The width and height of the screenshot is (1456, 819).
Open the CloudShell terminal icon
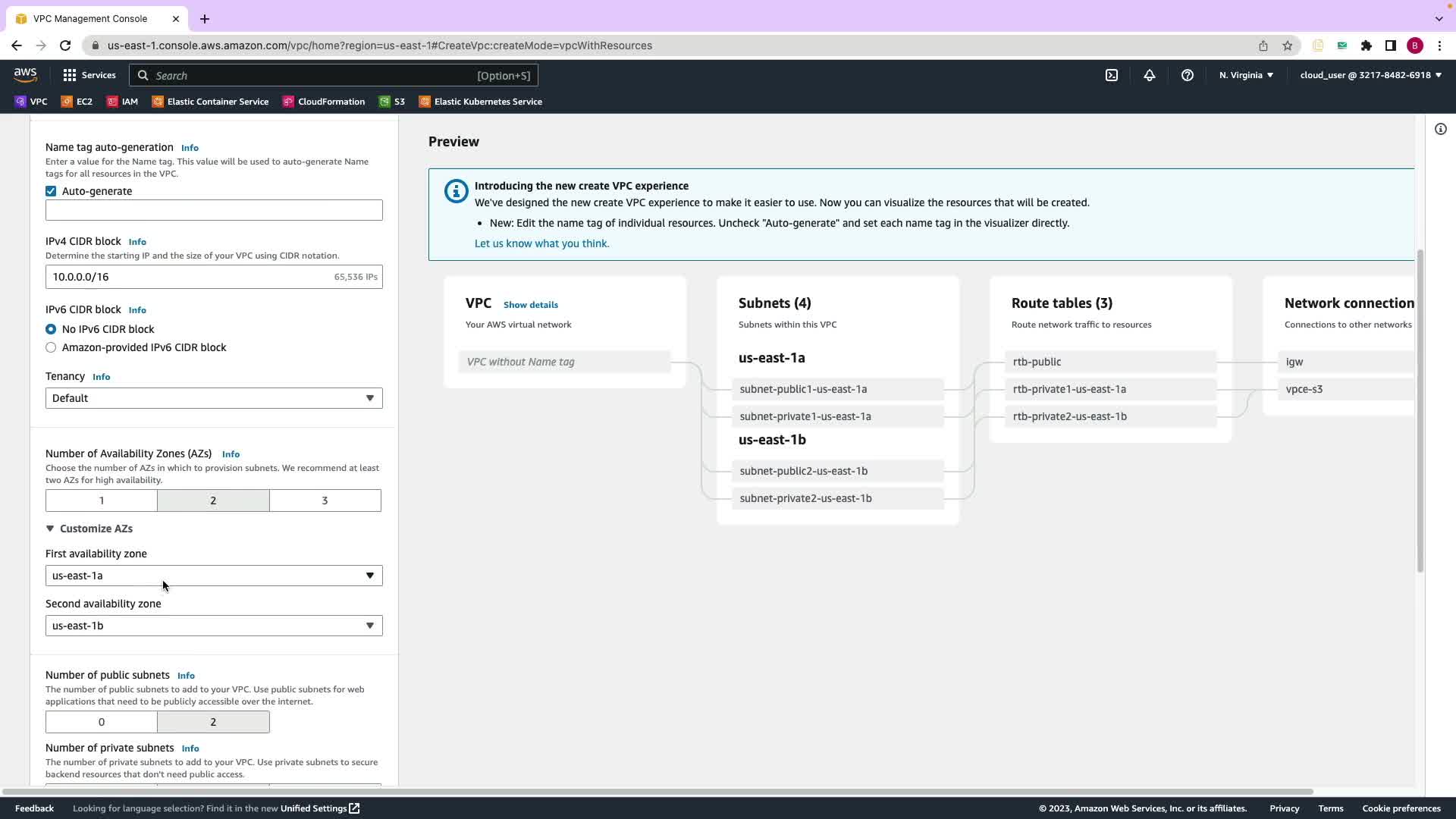coord(1111,75)
